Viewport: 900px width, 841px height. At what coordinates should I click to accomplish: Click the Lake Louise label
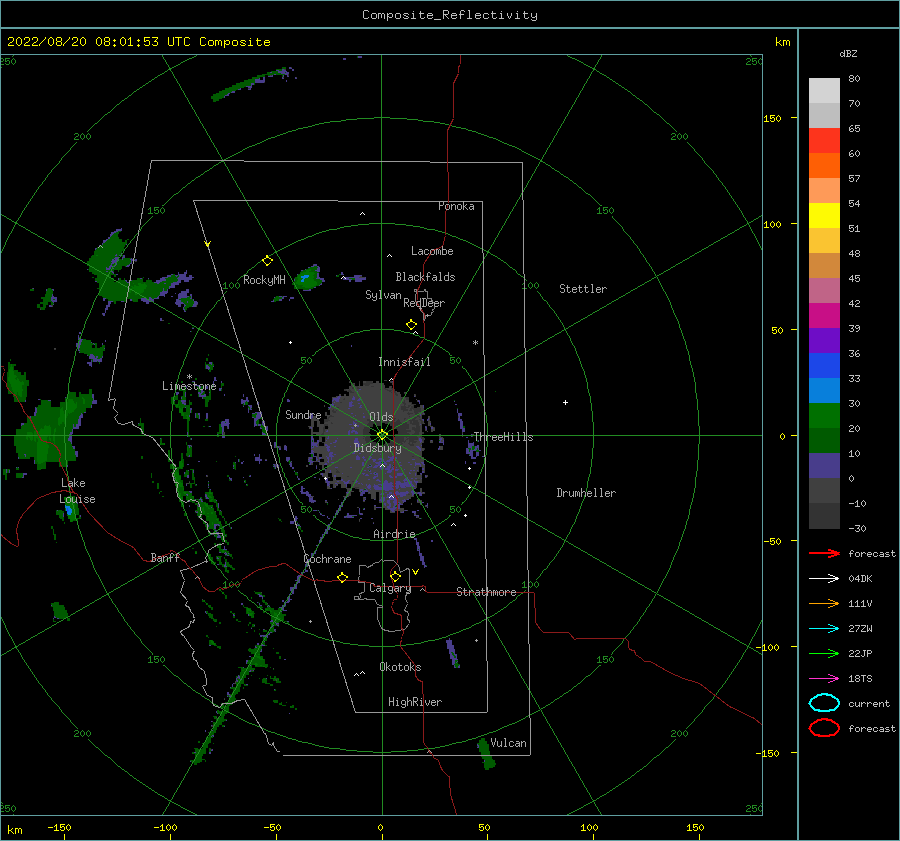tap(77, 491)
